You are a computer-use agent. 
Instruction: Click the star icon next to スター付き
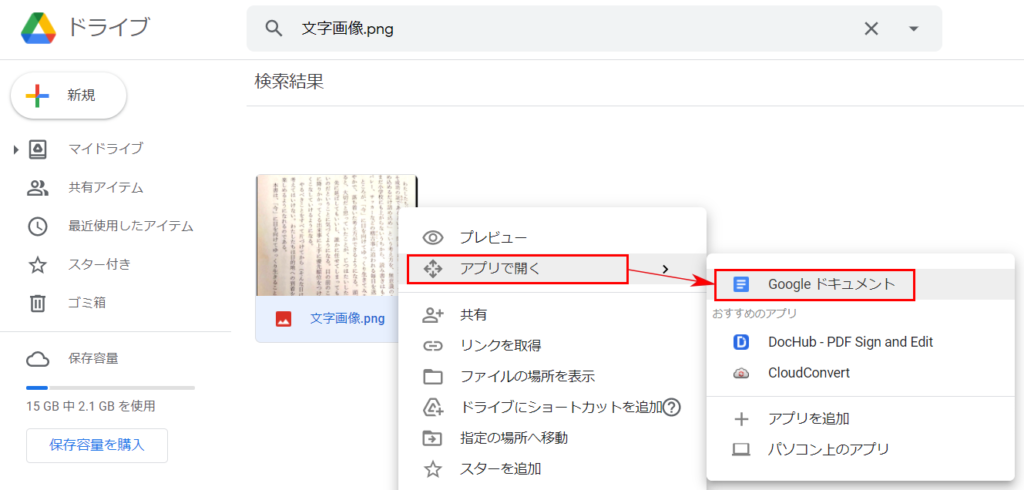38,265
